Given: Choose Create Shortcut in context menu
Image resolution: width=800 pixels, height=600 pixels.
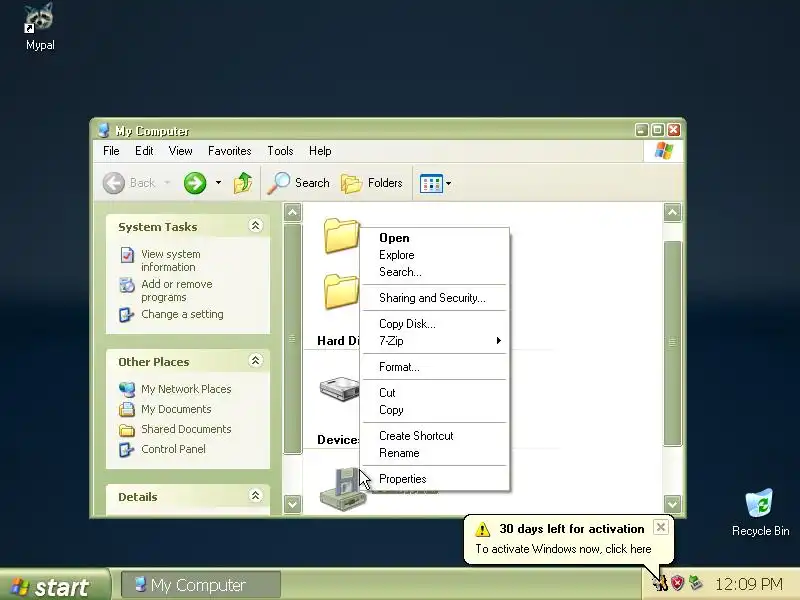Looking at the screenshot, I should point(435,436).
